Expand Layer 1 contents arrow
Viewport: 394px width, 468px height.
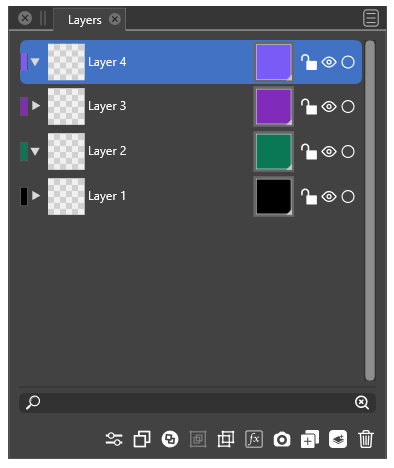(x=36, y=196)
